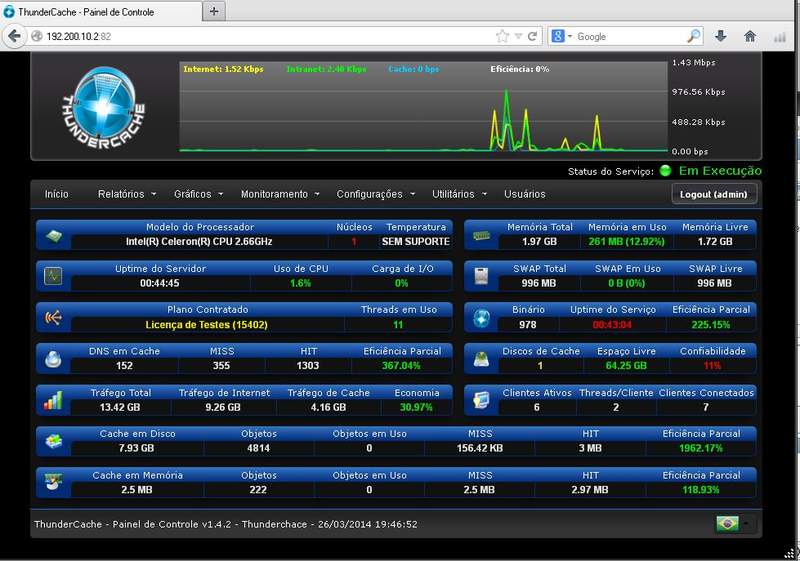Click the SWAP Total disk icon
Screen dimensions: 800x561
(x=481, y=276)
